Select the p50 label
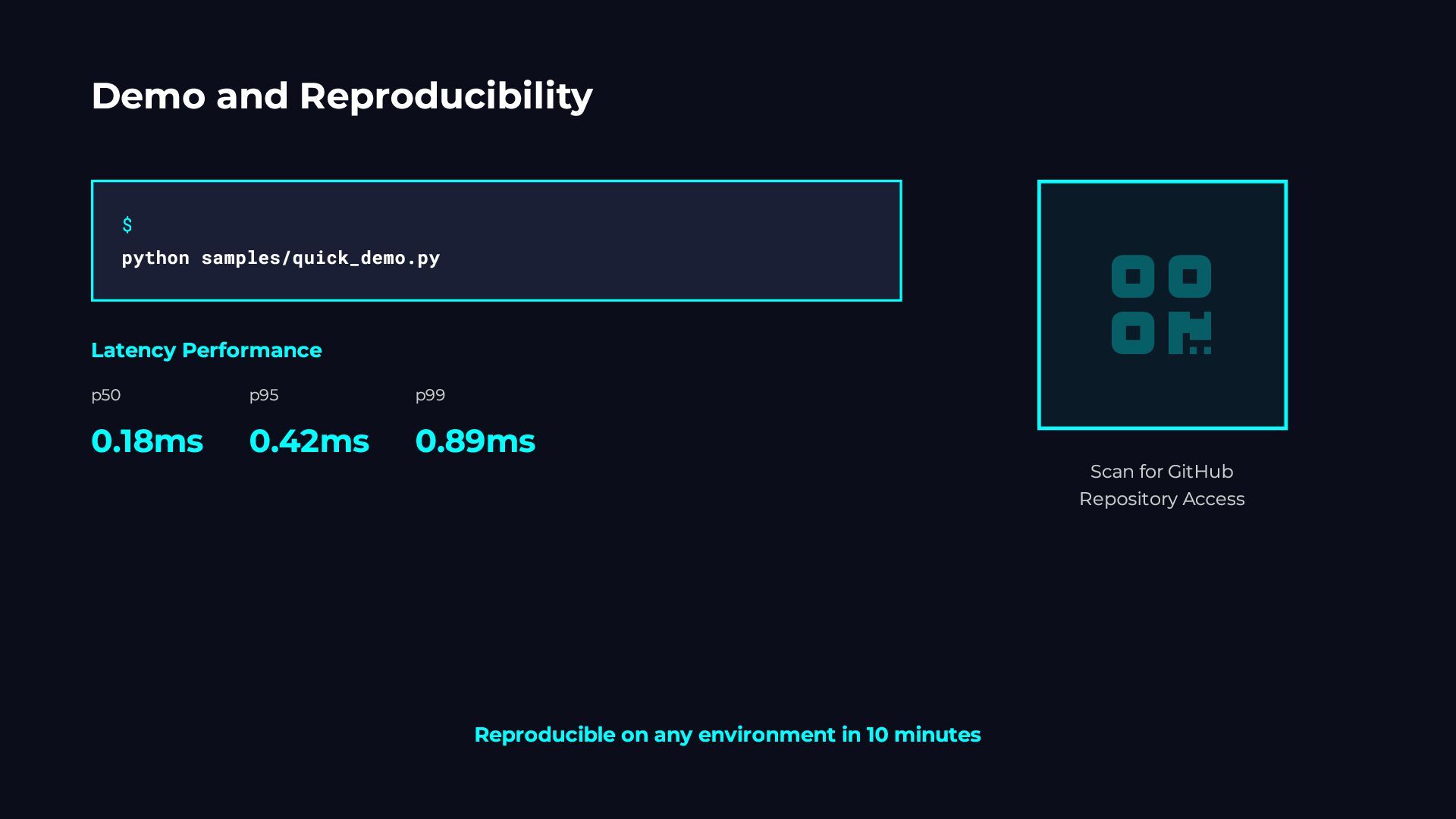Screen dimensions: 1456x819 106,395
